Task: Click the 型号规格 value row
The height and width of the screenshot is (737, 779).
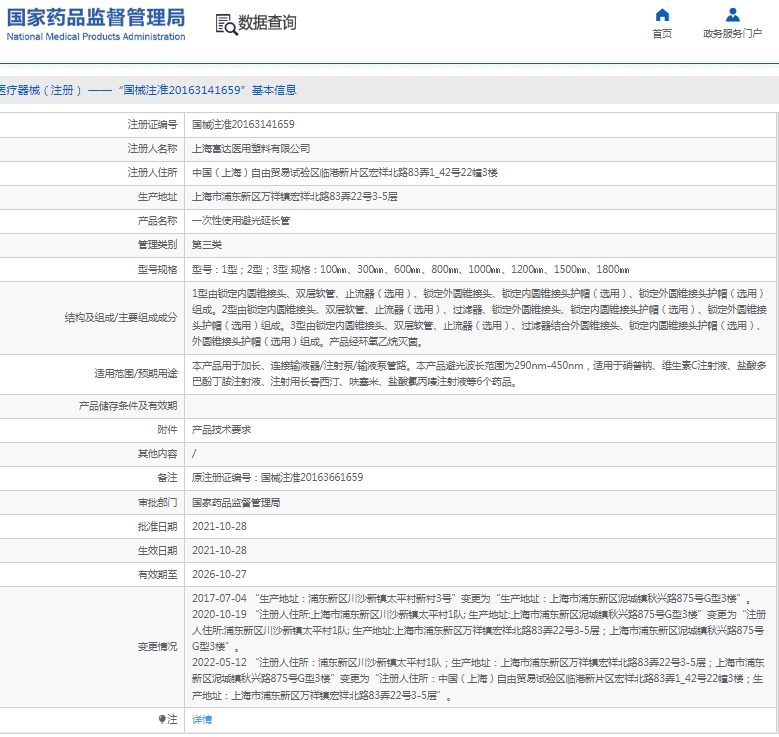Action: [410, 269]
